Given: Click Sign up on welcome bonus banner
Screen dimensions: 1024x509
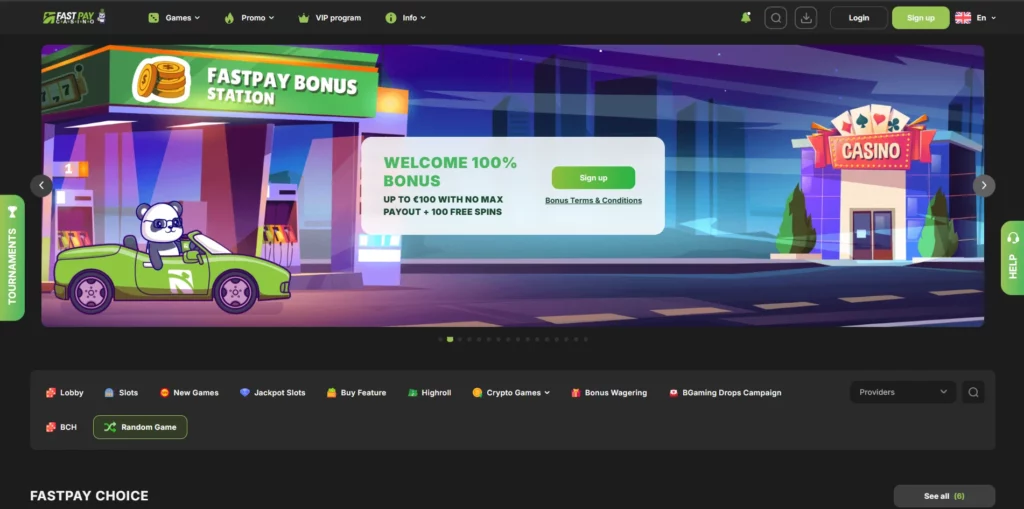Looking at the screenshot, I should point(593,178).
